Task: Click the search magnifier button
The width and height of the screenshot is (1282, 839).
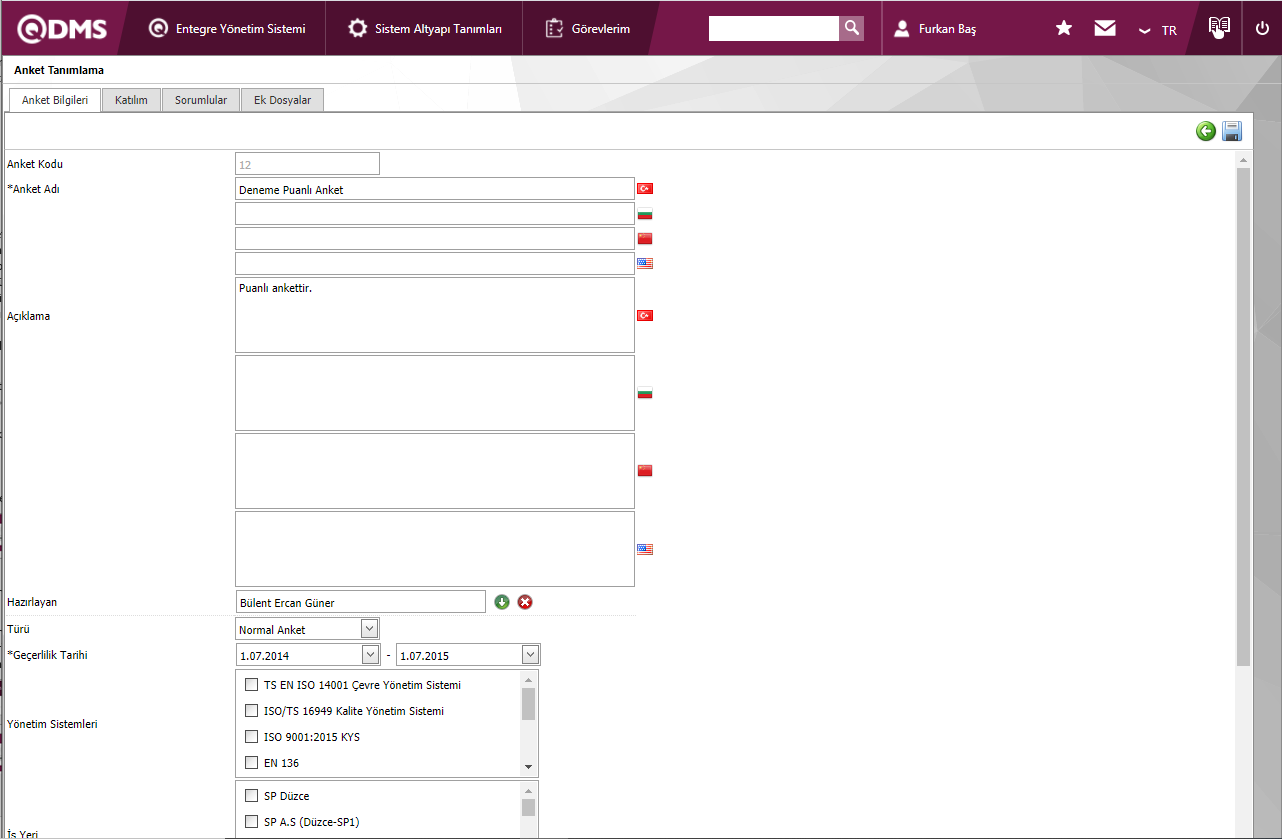Action: [x=851, y=28]
